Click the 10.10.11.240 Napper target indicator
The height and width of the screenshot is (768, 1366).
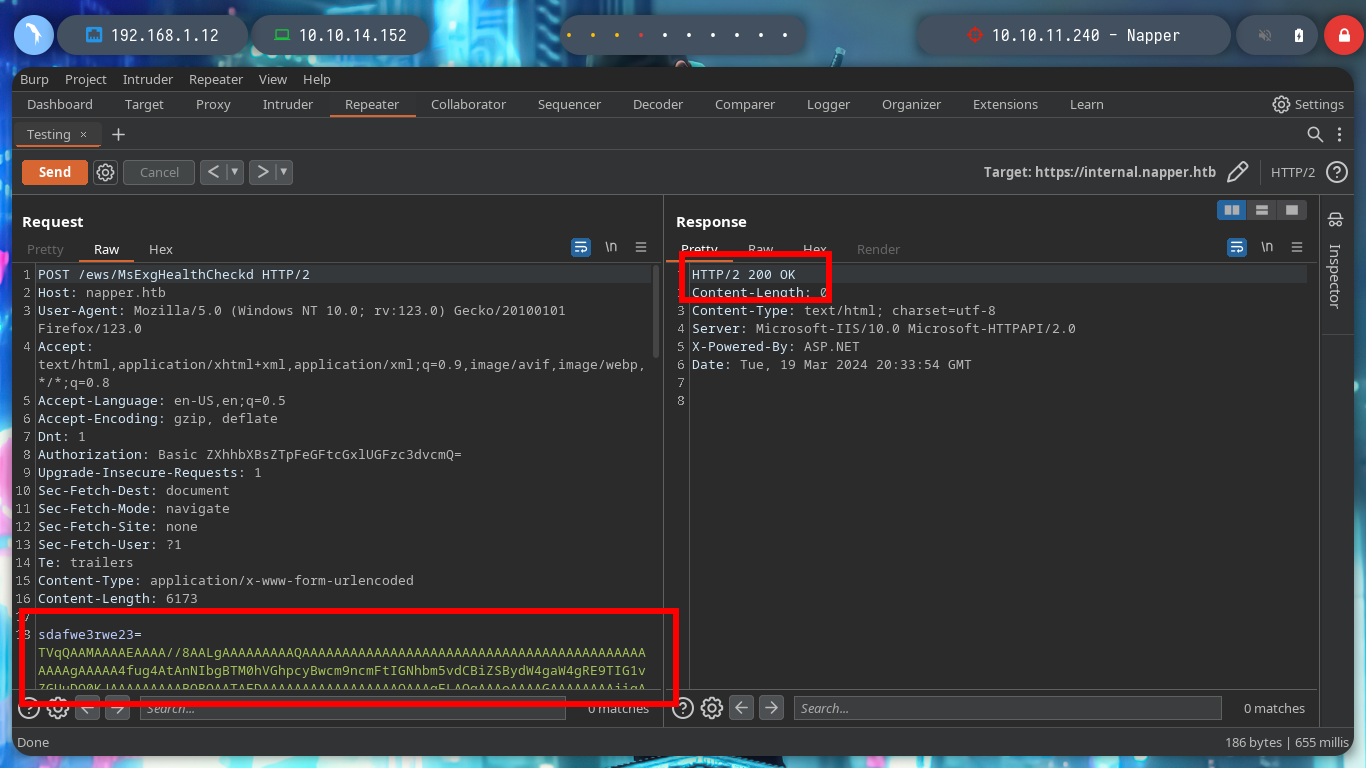click(1073, 35)
